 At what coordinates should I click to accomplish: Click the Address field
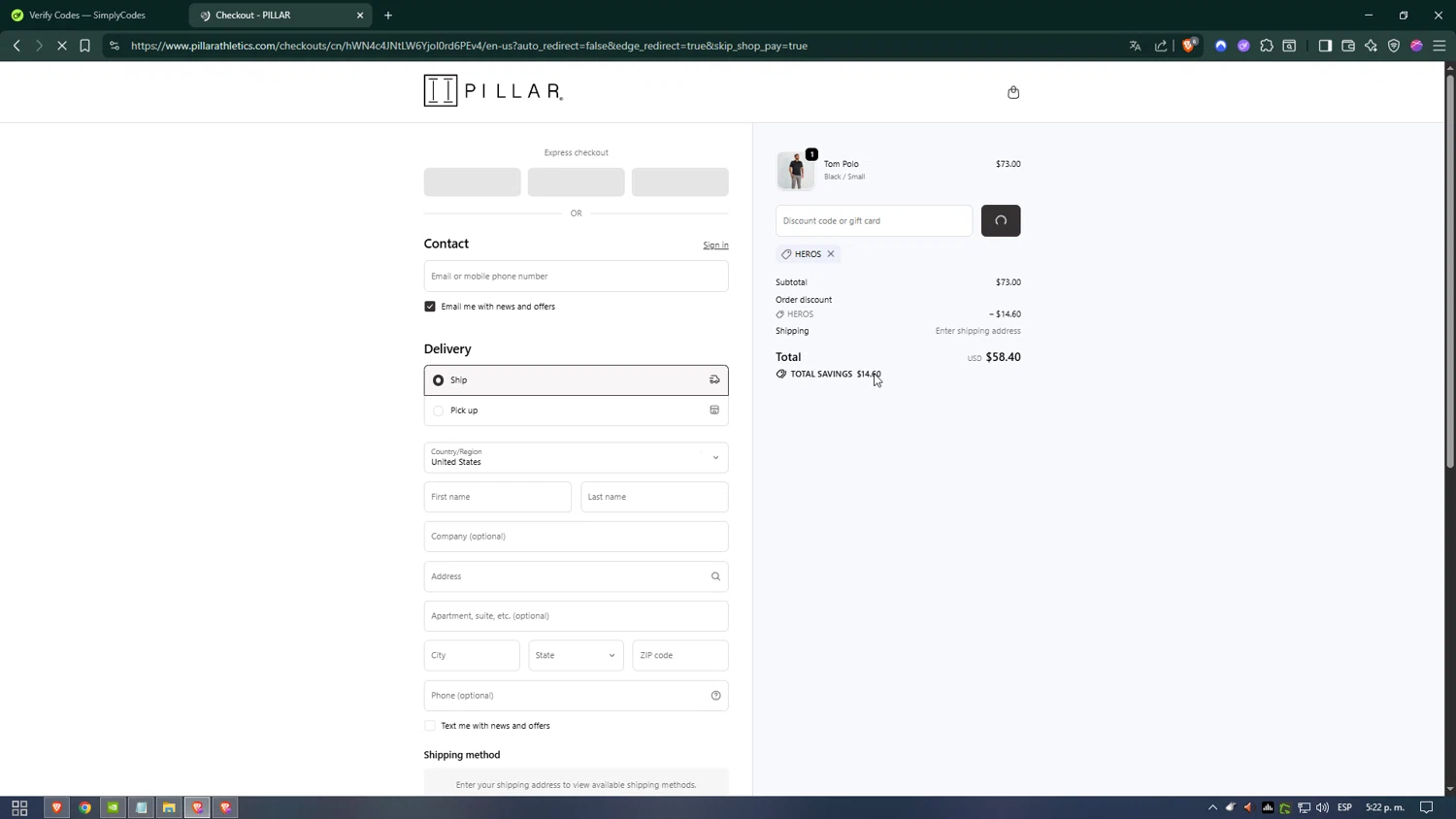point(576,576)
